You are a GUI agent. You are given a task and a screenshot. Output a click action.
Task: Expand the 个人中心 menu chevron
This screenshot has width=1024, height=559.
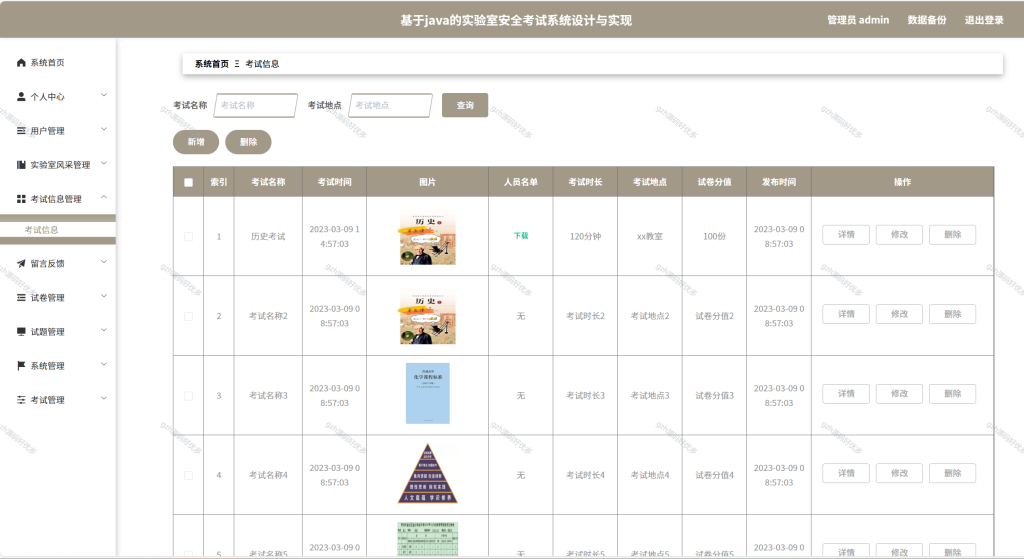(x=104, y=95)
